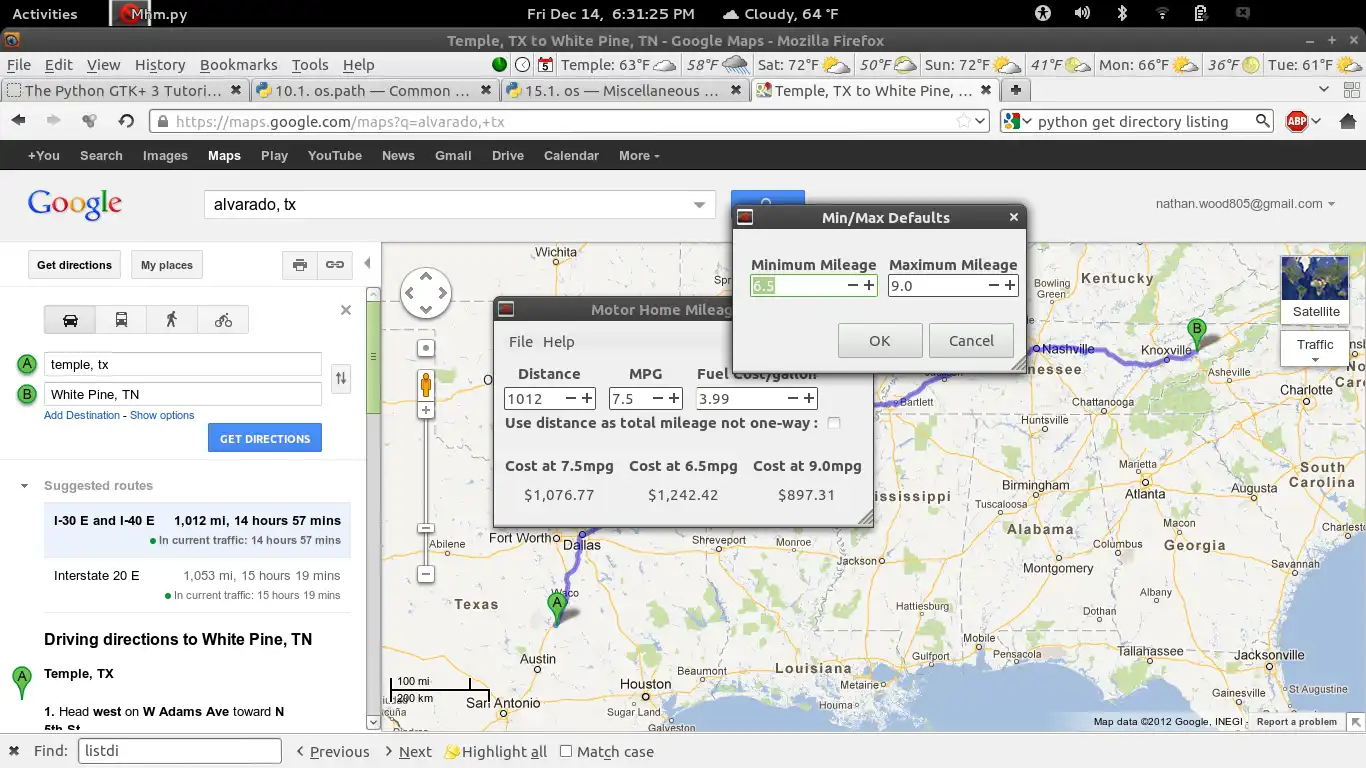Swap start and end destinations
This screenshot has width=1366, height=768.
coord(341,379)
